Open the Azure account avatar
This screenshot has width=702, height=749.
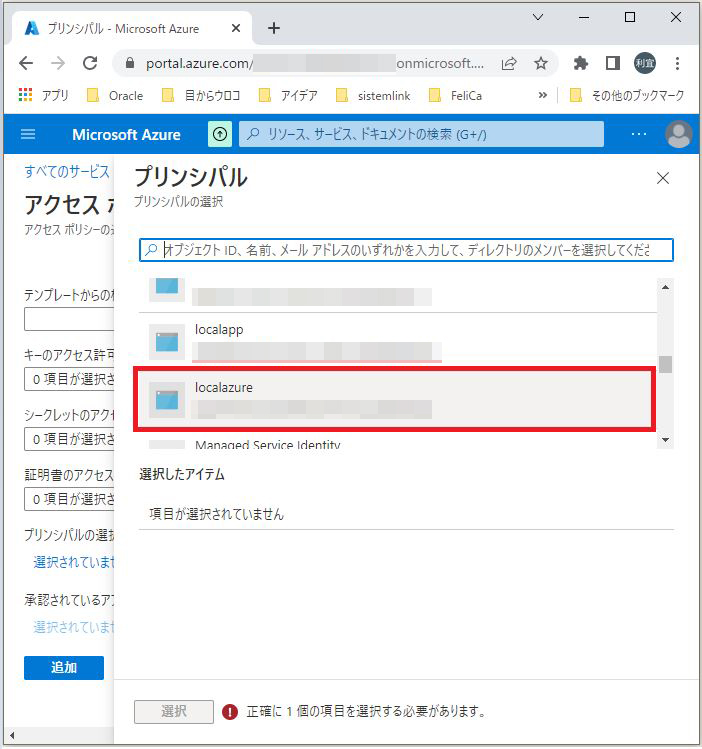pyautogui.click(x=679, y=134)
